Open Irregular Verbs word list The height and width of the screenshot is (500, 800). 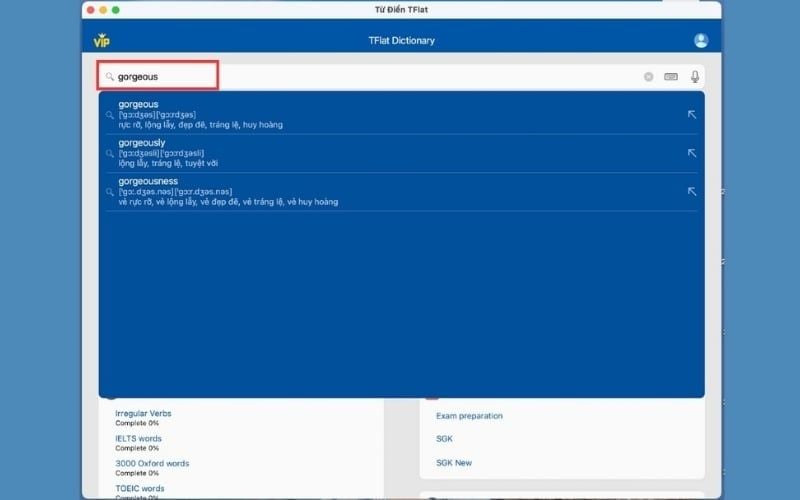[x=143, y=413]
